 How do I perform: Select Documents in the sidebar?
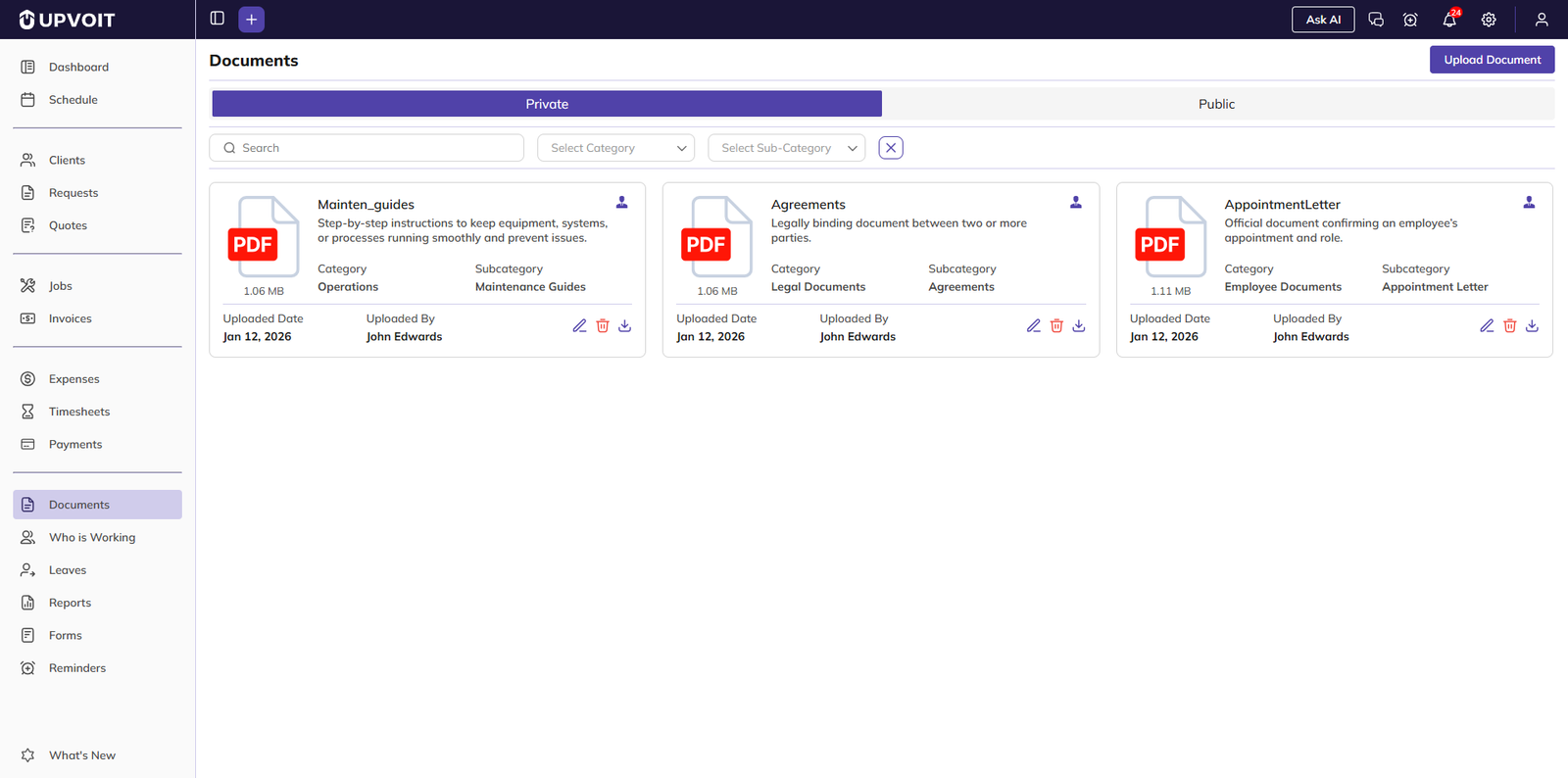pos(97,505)
